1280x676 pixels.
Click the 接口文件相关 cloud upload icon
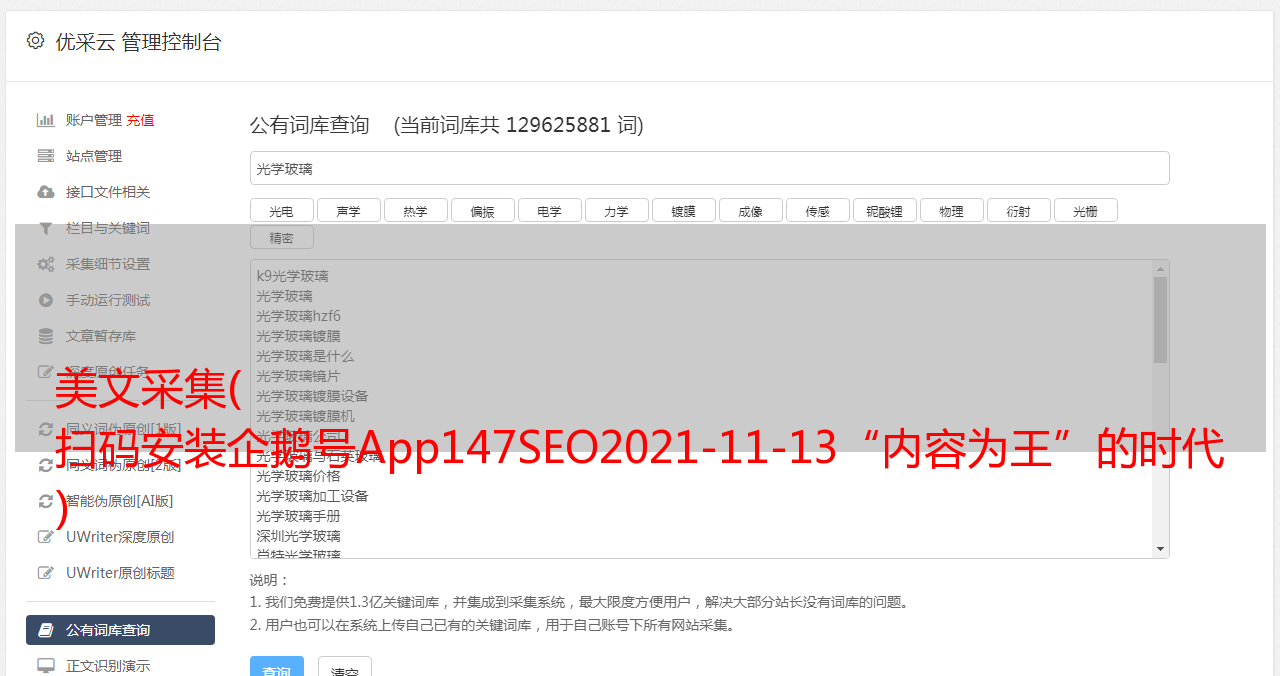45,192
